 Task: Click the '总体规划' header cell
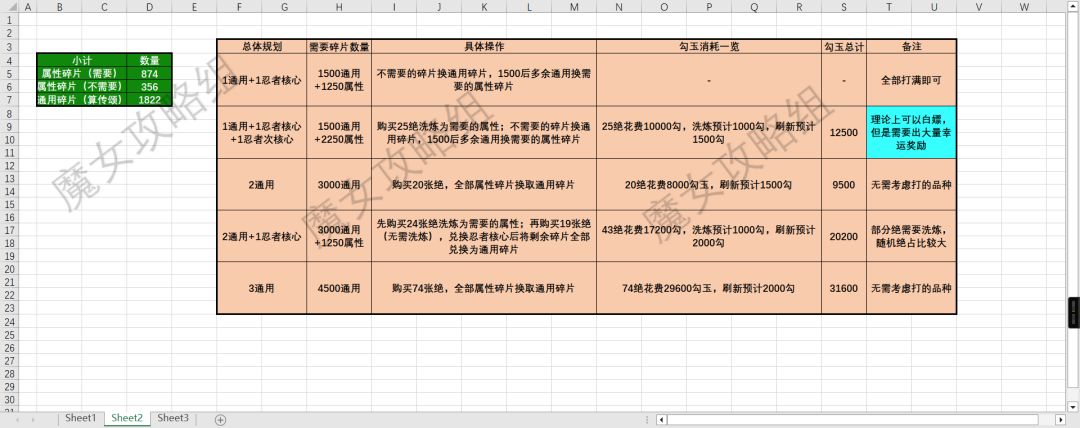[262, 47]
